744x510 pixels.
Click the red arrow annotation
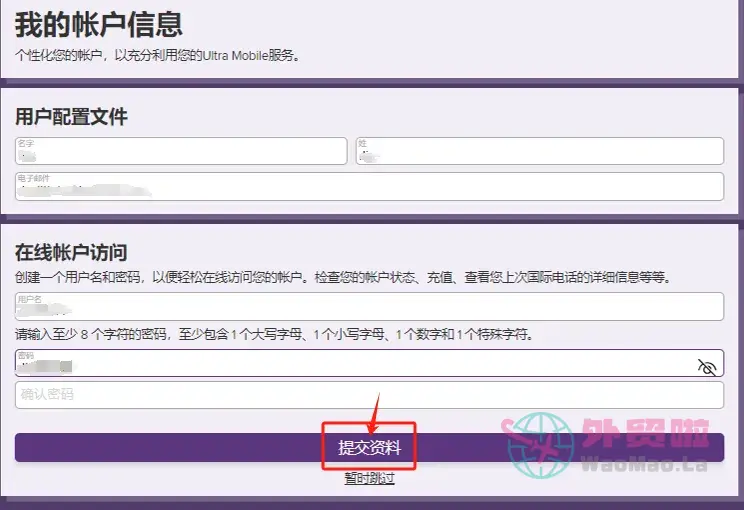tap(372, 412)
